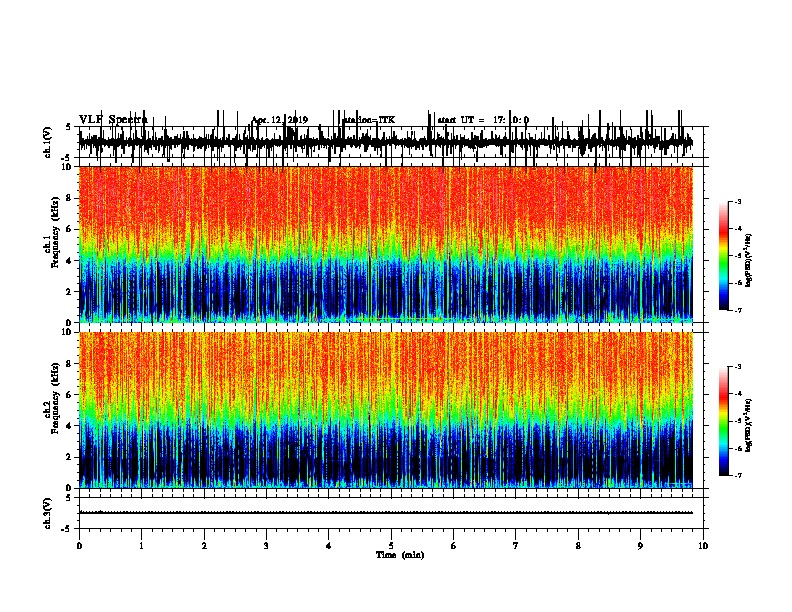
Task: Select the "start UT = 17: 0: 0" text
Action: pyautogui.click(x=483, y=120)
